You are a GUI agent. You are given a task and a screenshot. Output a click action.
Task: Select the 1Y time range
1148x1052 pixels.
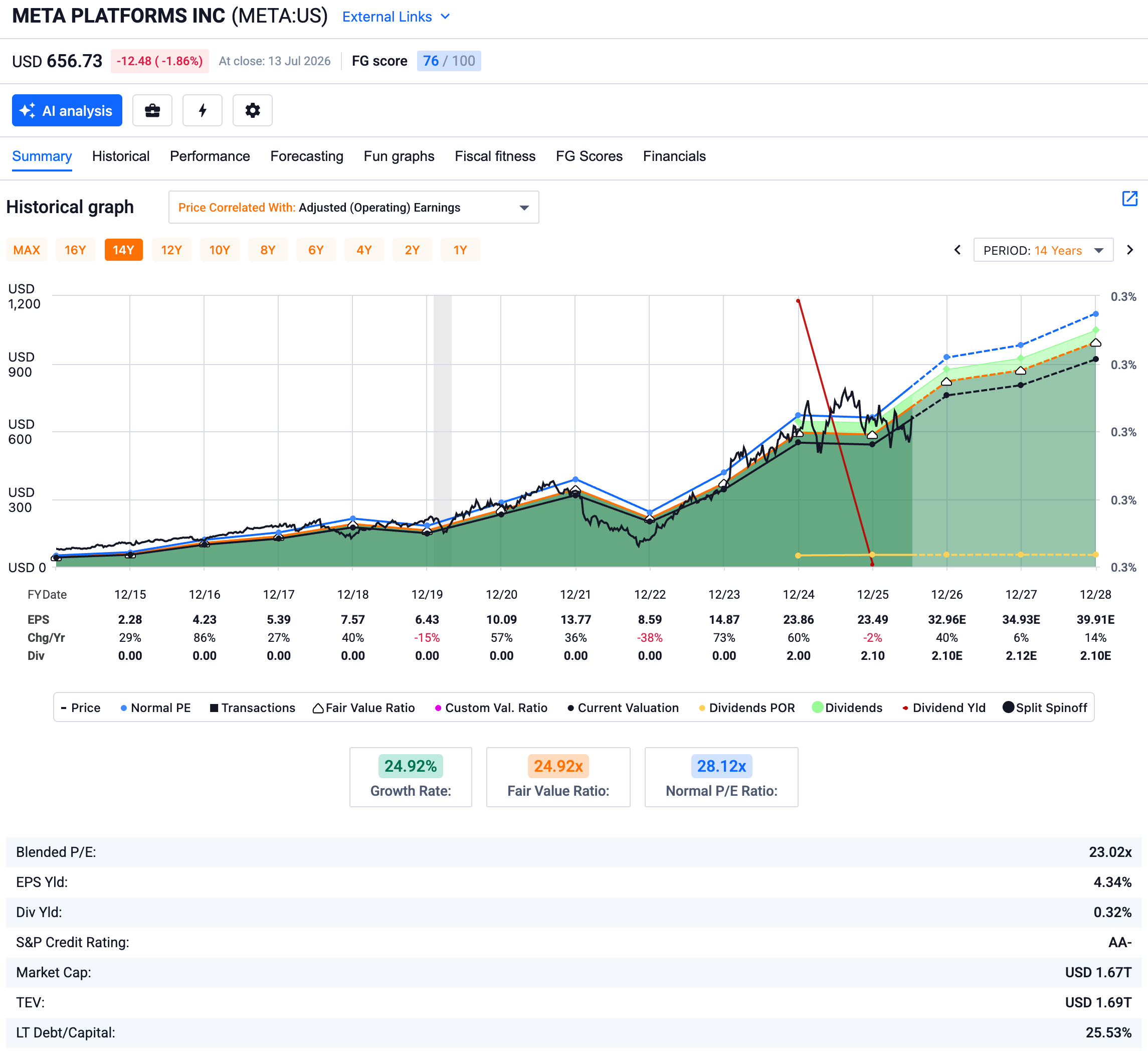pyautogui.click(x=460, y=250)
